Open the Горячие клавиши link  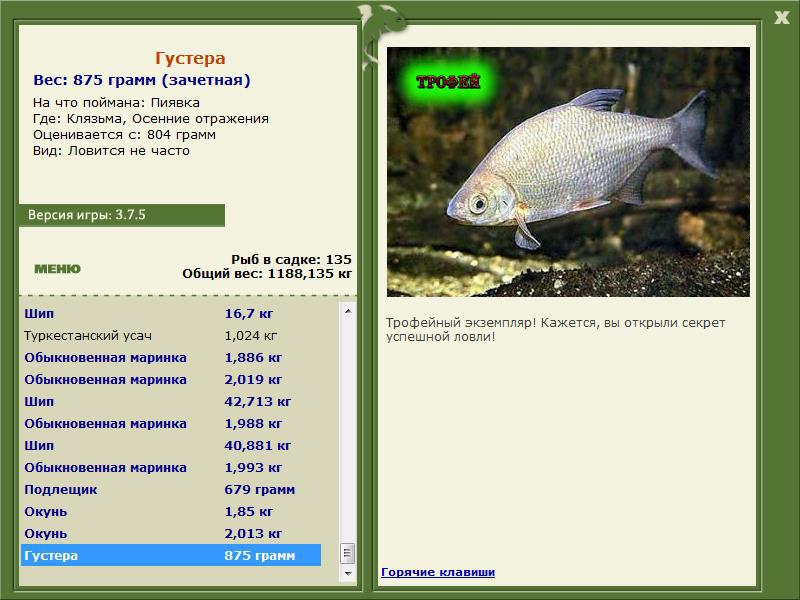[438, 572]
